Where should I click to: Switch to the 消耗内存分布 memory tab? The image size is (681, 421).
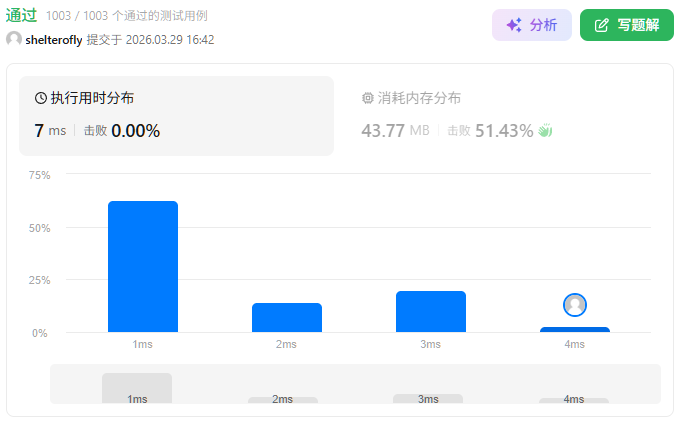point(419,98)
